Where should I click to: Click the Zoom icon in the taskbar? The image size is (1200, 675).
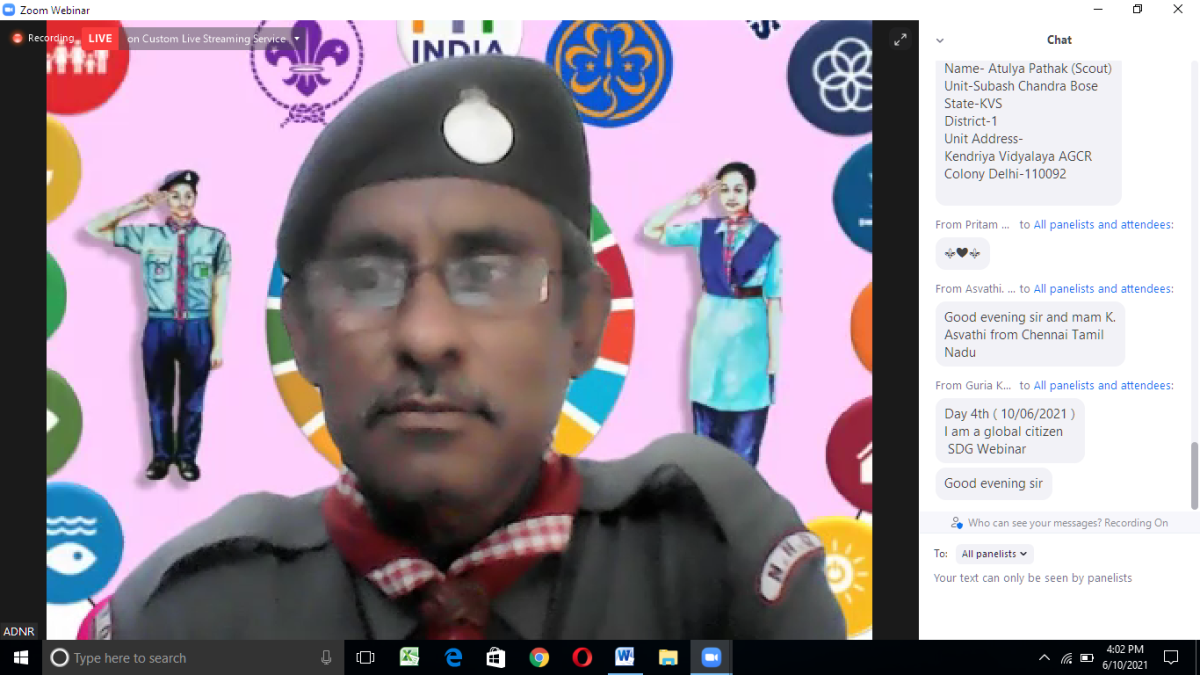711,657
